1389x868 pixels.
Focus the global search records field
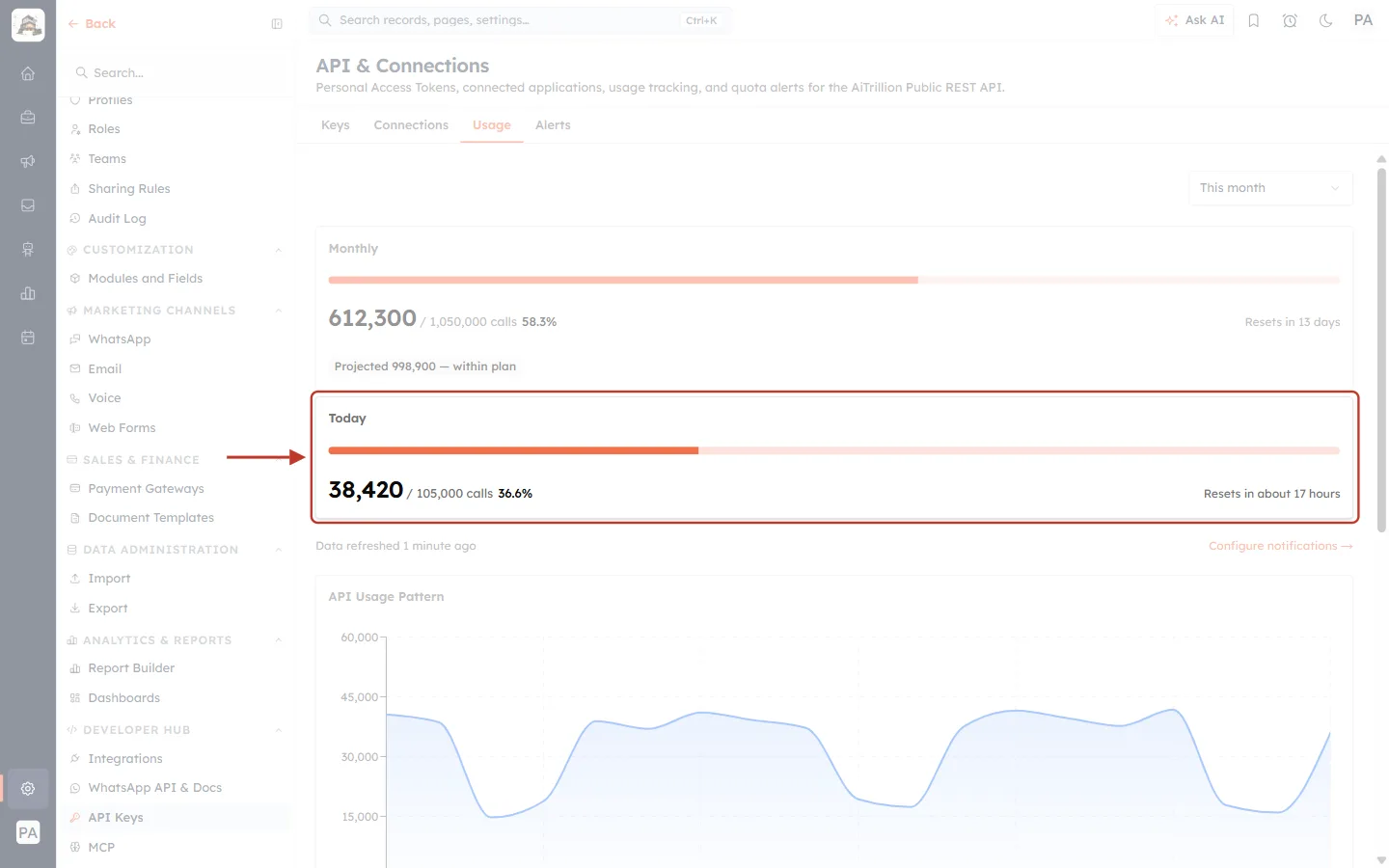click(x=520, y=20)
